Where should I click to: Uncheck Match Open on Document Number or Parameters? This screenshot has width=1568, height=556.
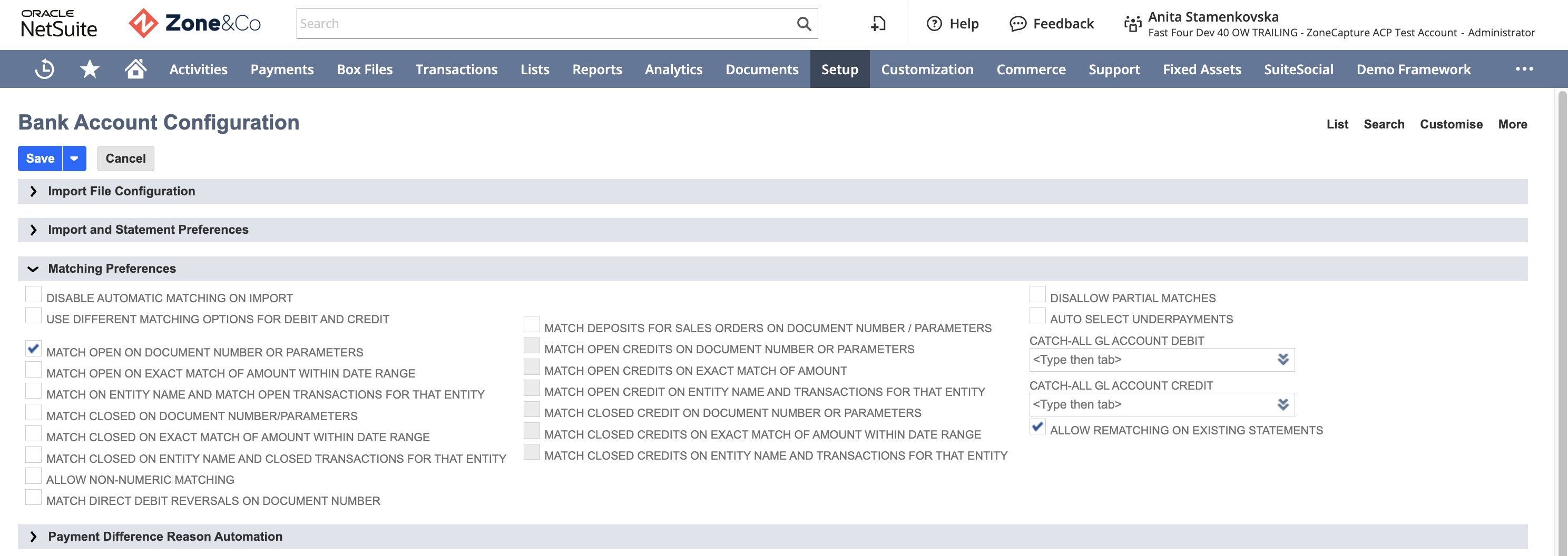(x=34, y=349)
